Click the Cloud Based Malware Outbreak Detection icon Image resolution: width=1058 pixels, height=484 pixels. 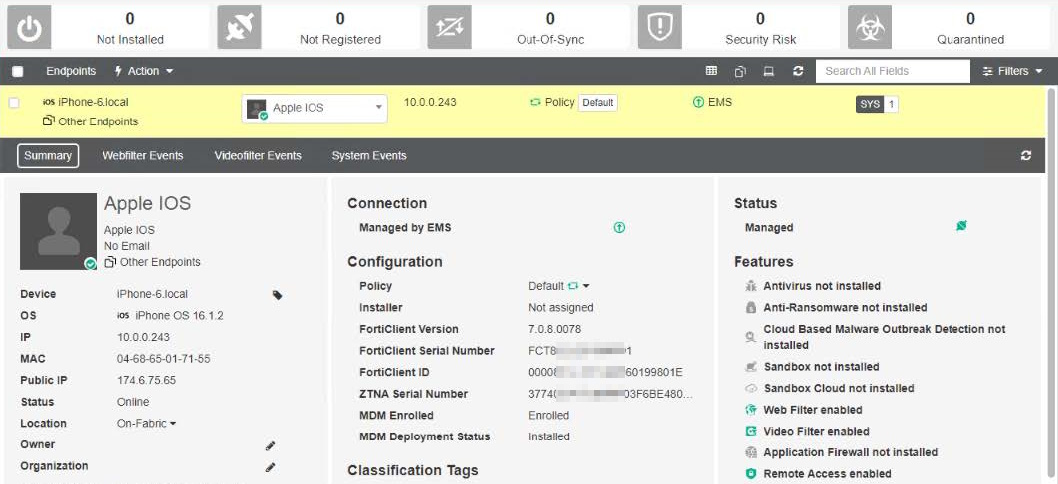pyautogui.click(x=751, y=337)
